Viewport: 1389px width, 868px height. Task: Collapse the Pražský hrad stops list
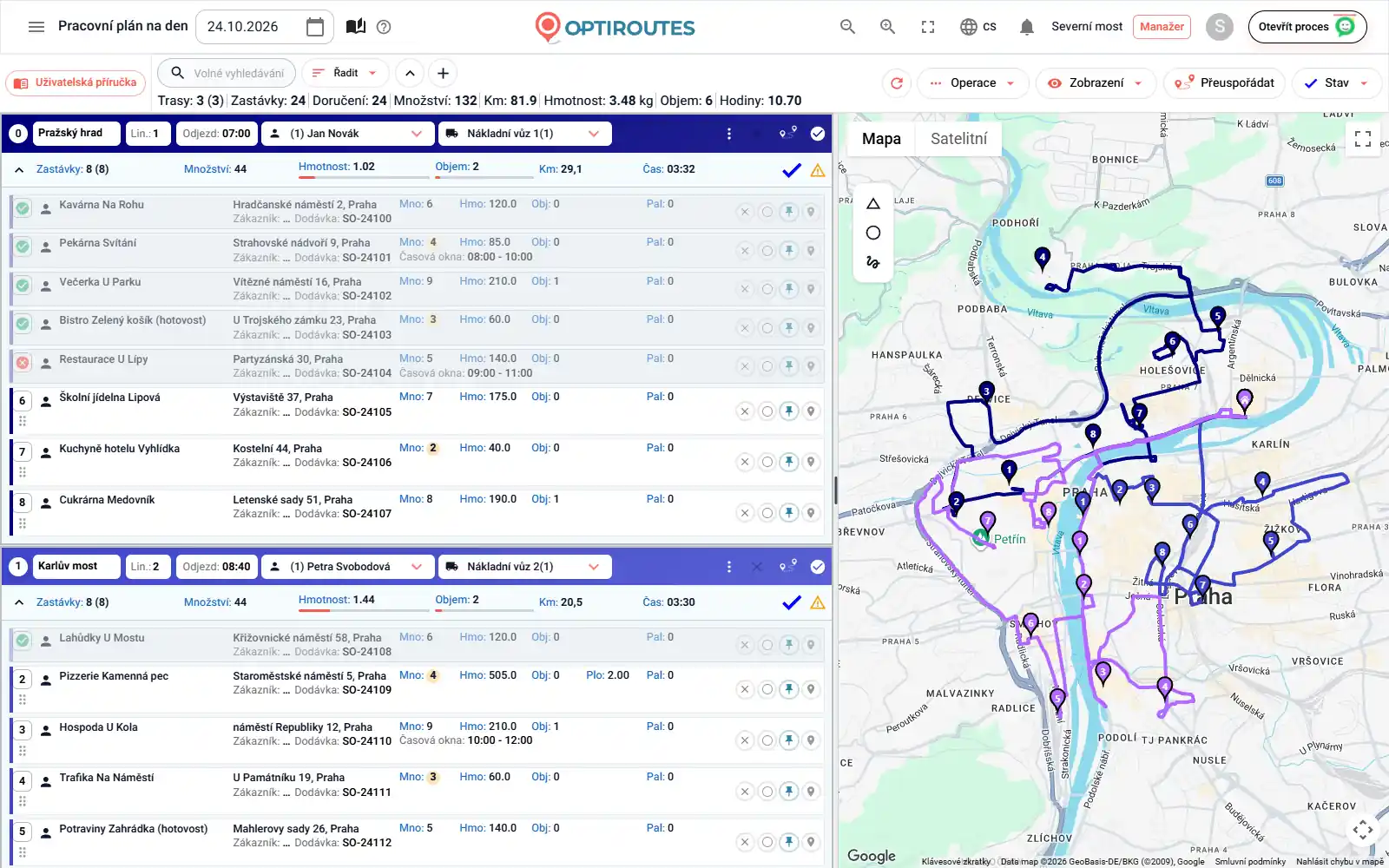point(19,170)
